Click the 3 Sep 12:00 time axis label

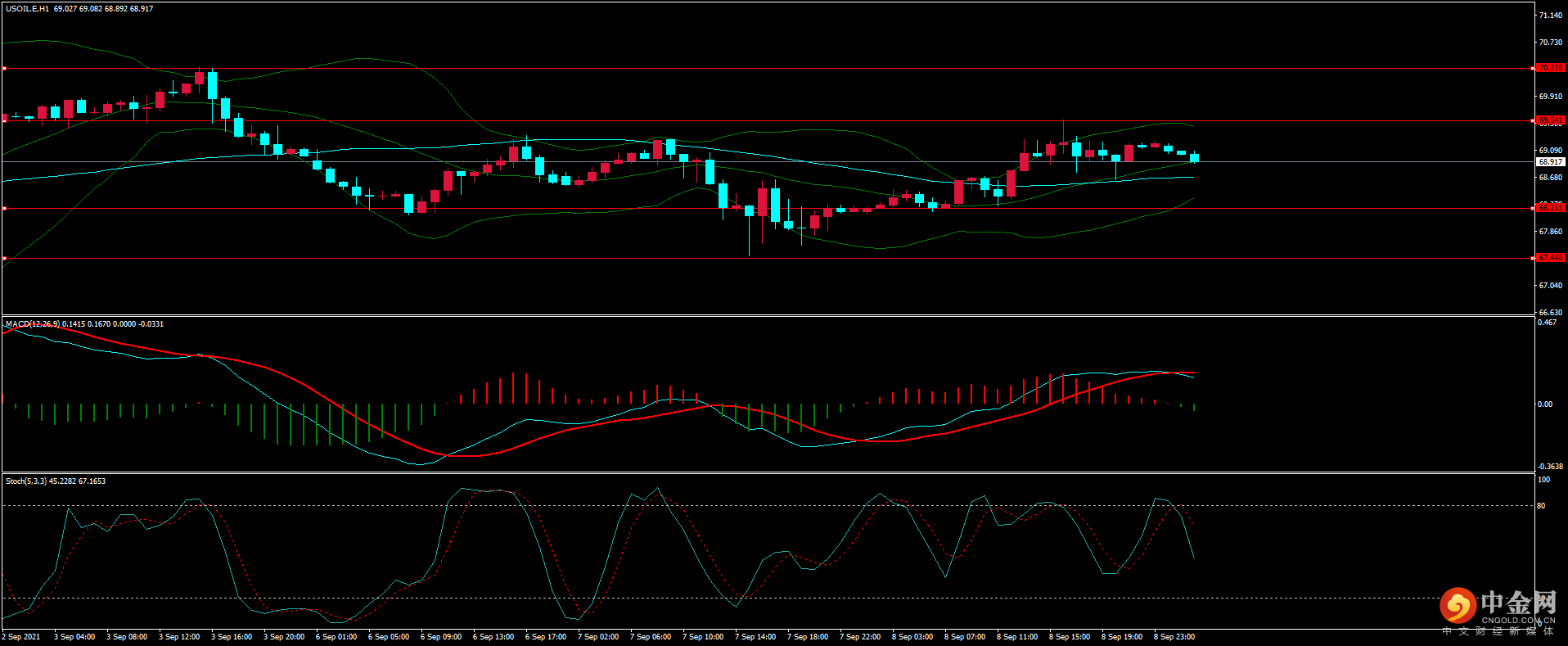(x=179, y=637)
